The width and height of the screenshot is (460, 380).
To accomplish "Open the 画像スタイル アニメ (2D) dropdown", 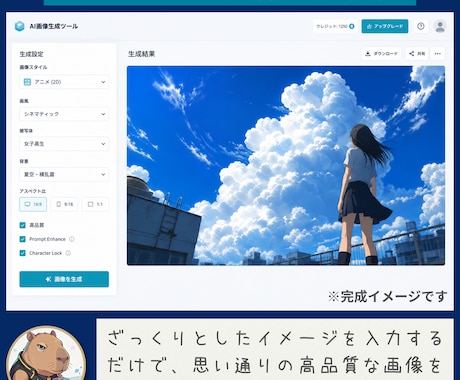I will pyautogui.click(x=64, y=82).
